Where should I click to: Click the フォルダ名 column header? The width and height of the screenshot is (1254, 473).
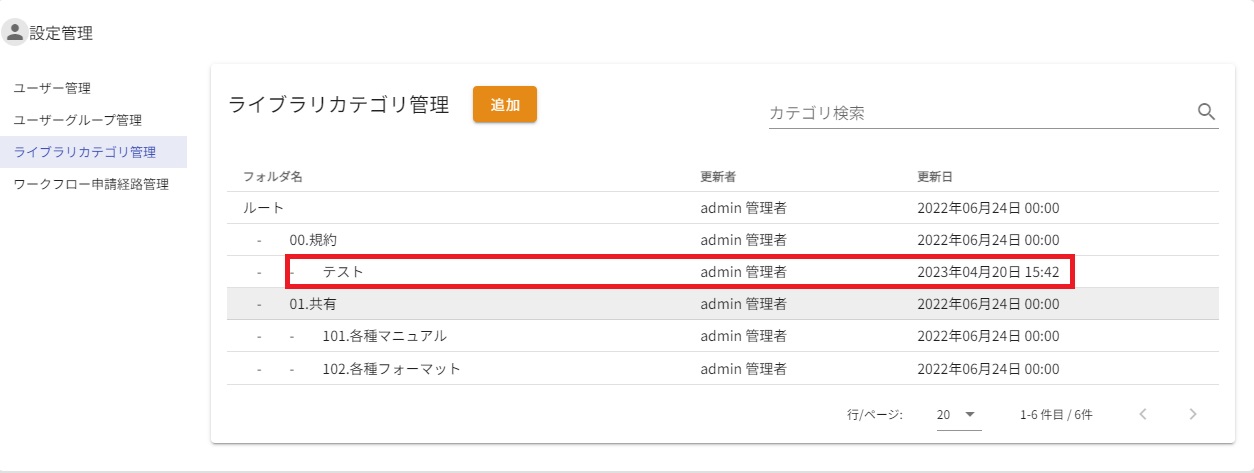click(273, 176)
